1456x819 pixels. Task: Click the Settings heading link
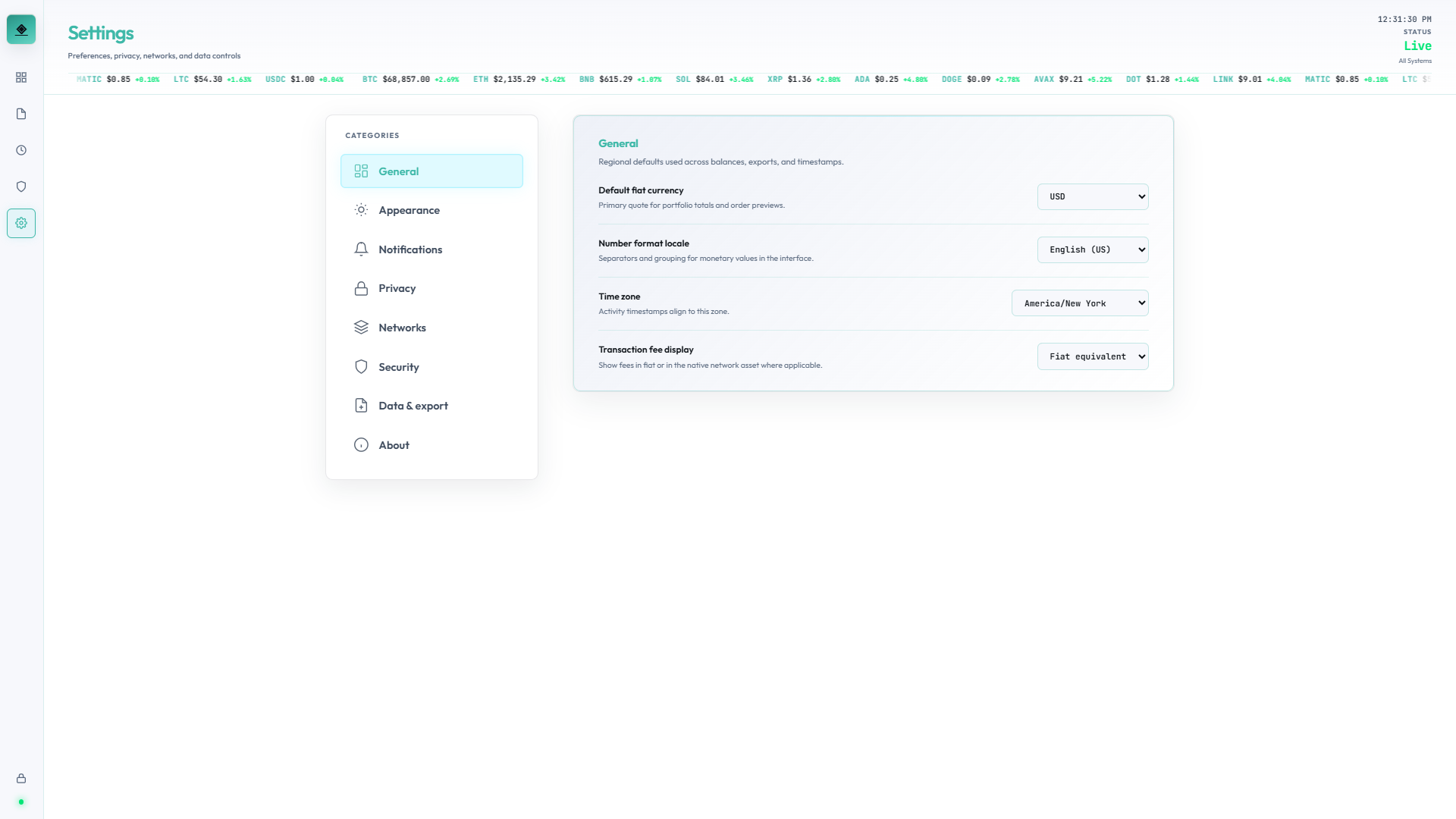pyautogui.click(x=101, y=33)
